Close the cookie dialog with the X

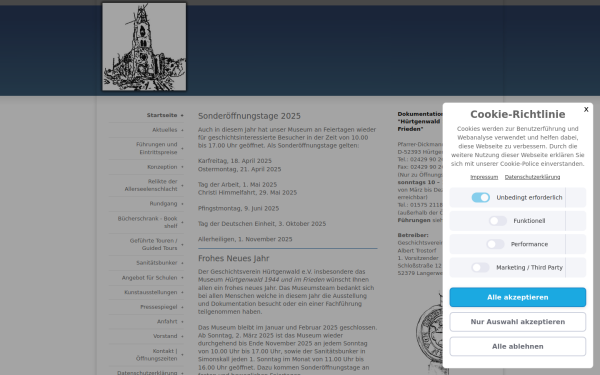586,109
